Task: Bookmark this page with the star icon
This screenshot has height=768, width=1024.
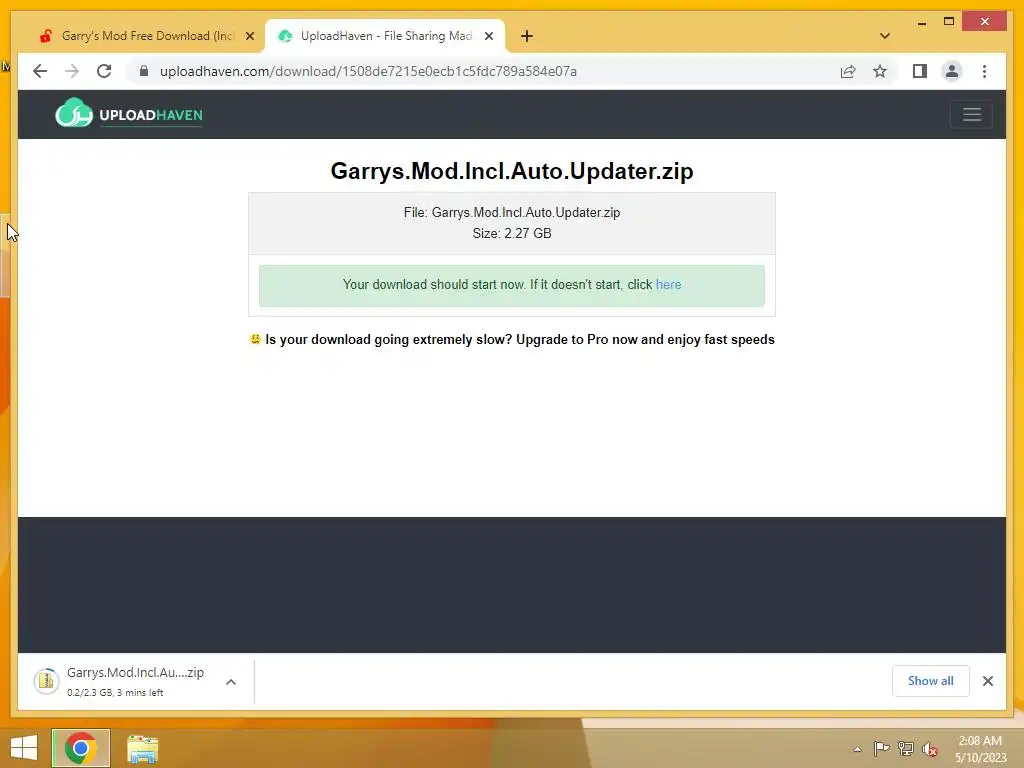Action: (x=880, y=71)
